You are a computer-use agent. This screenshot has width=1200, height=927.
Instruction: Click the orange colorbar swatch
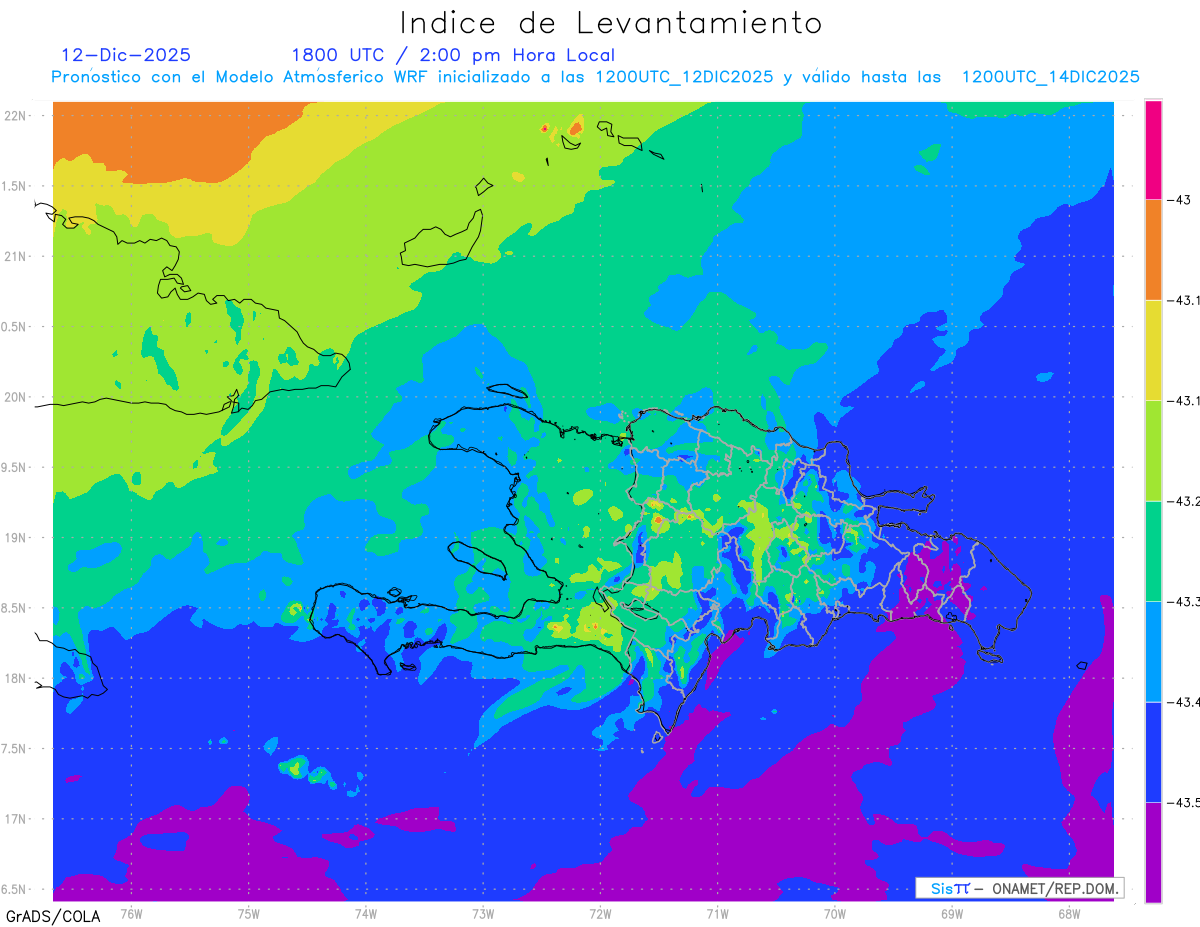tap(1153, 250)
